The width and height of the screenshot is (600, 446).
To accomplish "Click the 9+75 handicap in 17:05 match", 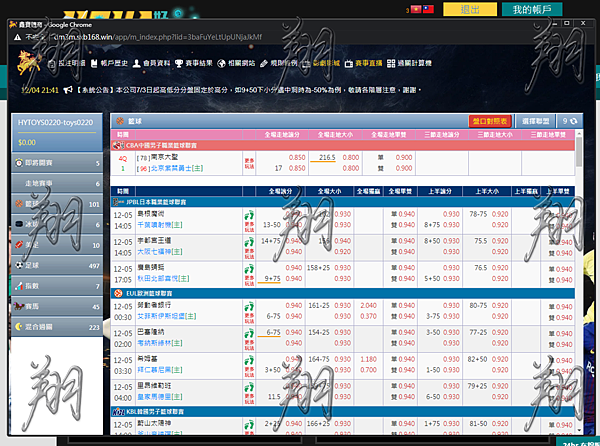I will (x=272, y=278).
